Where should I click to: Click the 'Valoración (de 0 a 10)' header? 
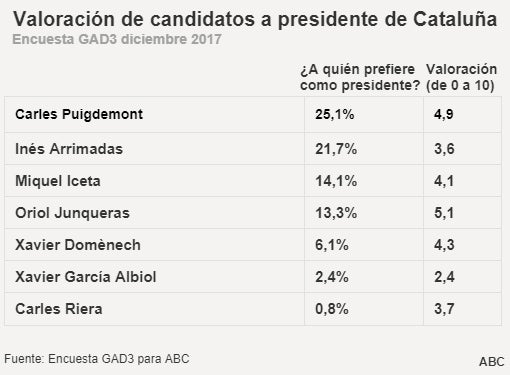[x=461, y=77]
